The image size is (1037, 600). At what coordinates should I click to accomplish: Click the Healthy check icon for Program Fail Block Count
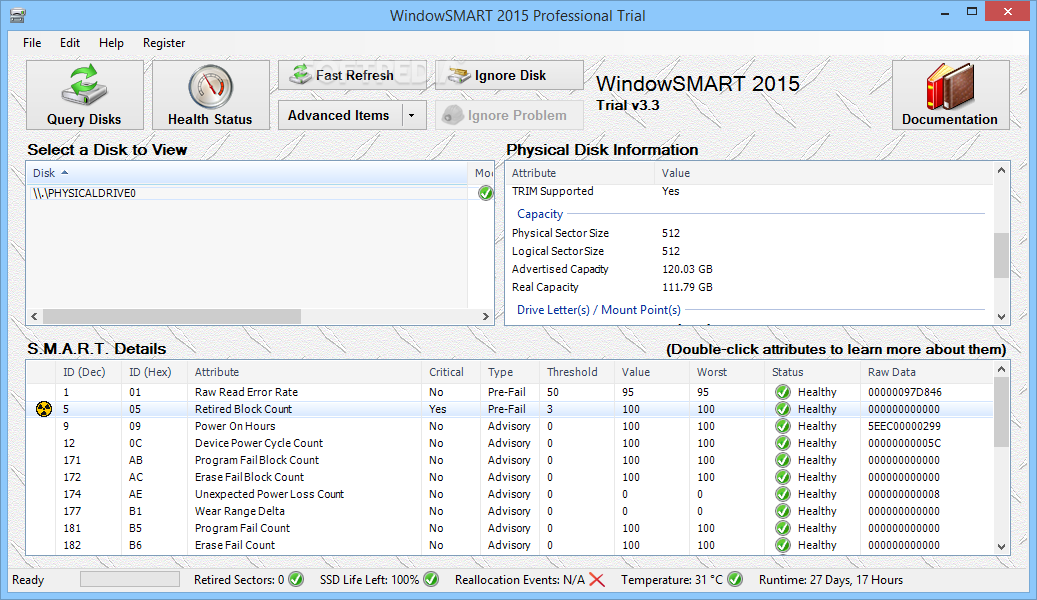pos(783,460)
